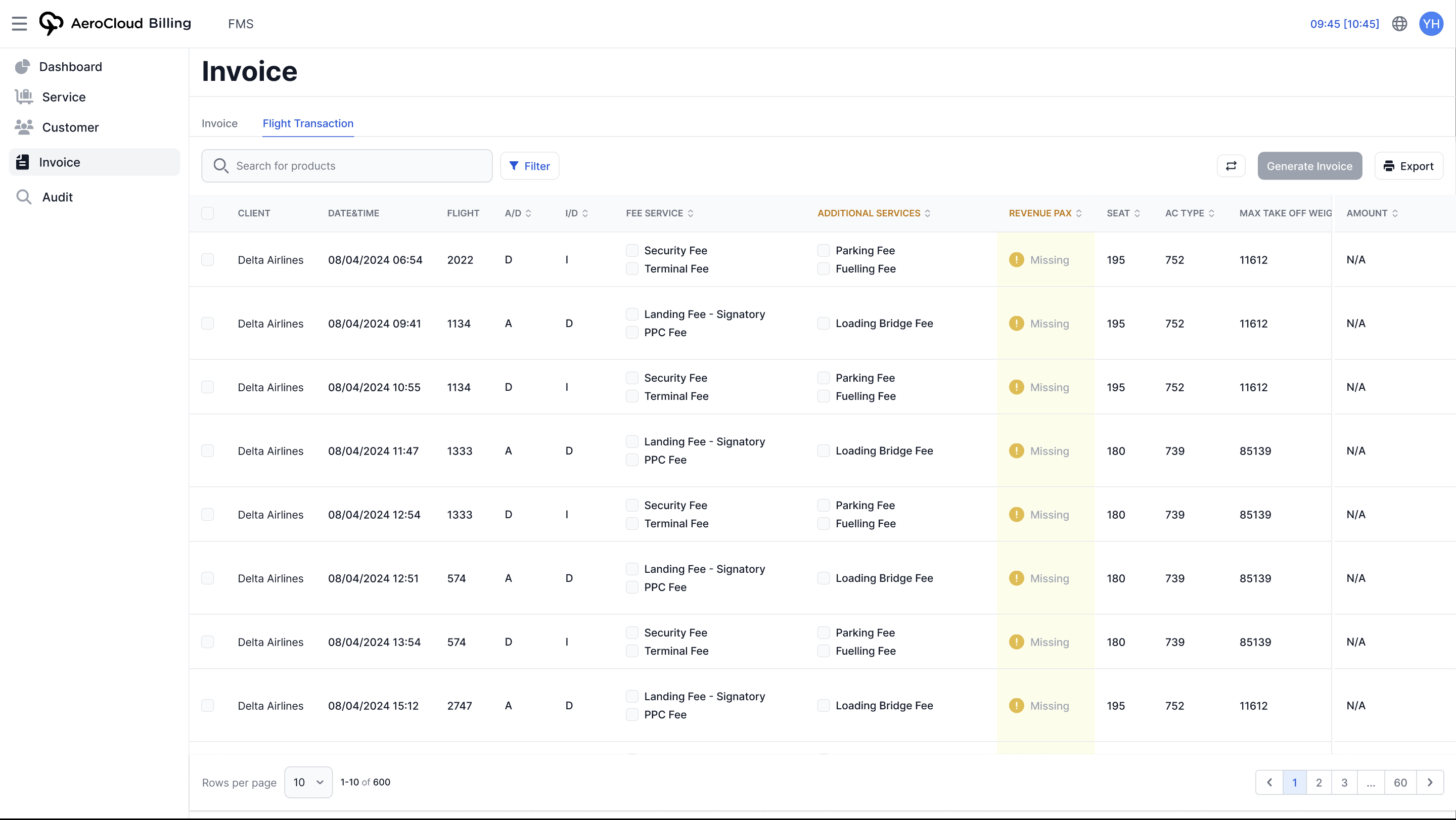Enable Parking Fee for flight 2022
1456x820 pixels.
[x=824, y=250]
